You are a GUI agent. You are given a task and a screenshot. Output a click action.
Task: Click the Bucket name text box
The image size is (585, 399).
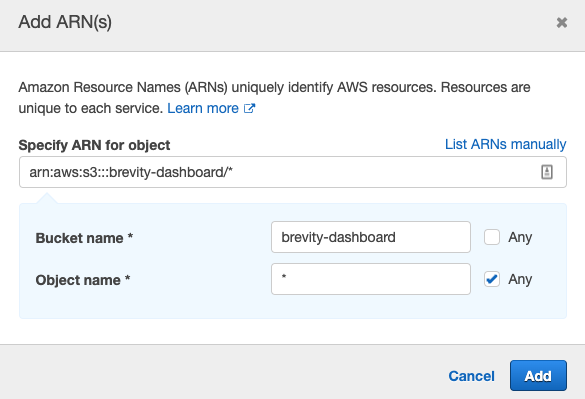tap(371, 237)
